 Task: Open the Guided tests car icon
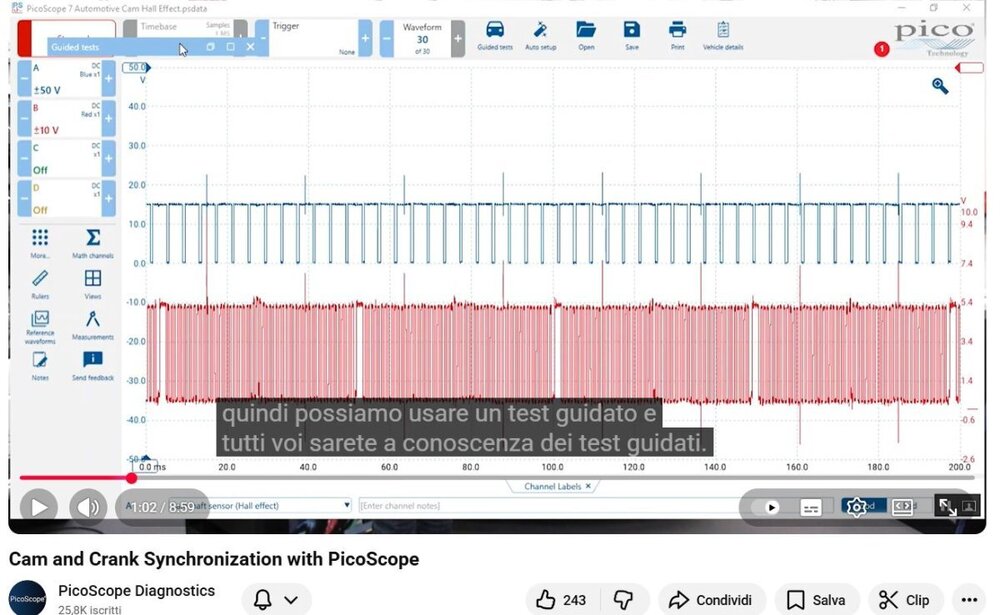pyautogui.click(x=494, y=31)
